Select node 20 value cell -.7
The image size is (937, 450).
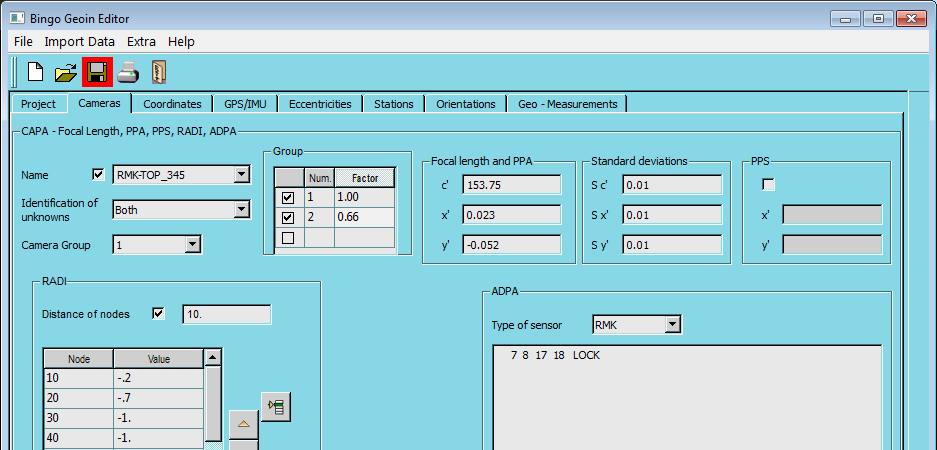(x=158, y=398)
